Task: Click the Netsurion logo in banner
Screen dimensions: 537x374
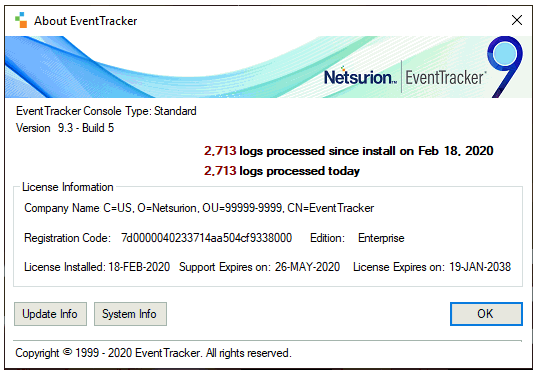Action: point(360,76)
